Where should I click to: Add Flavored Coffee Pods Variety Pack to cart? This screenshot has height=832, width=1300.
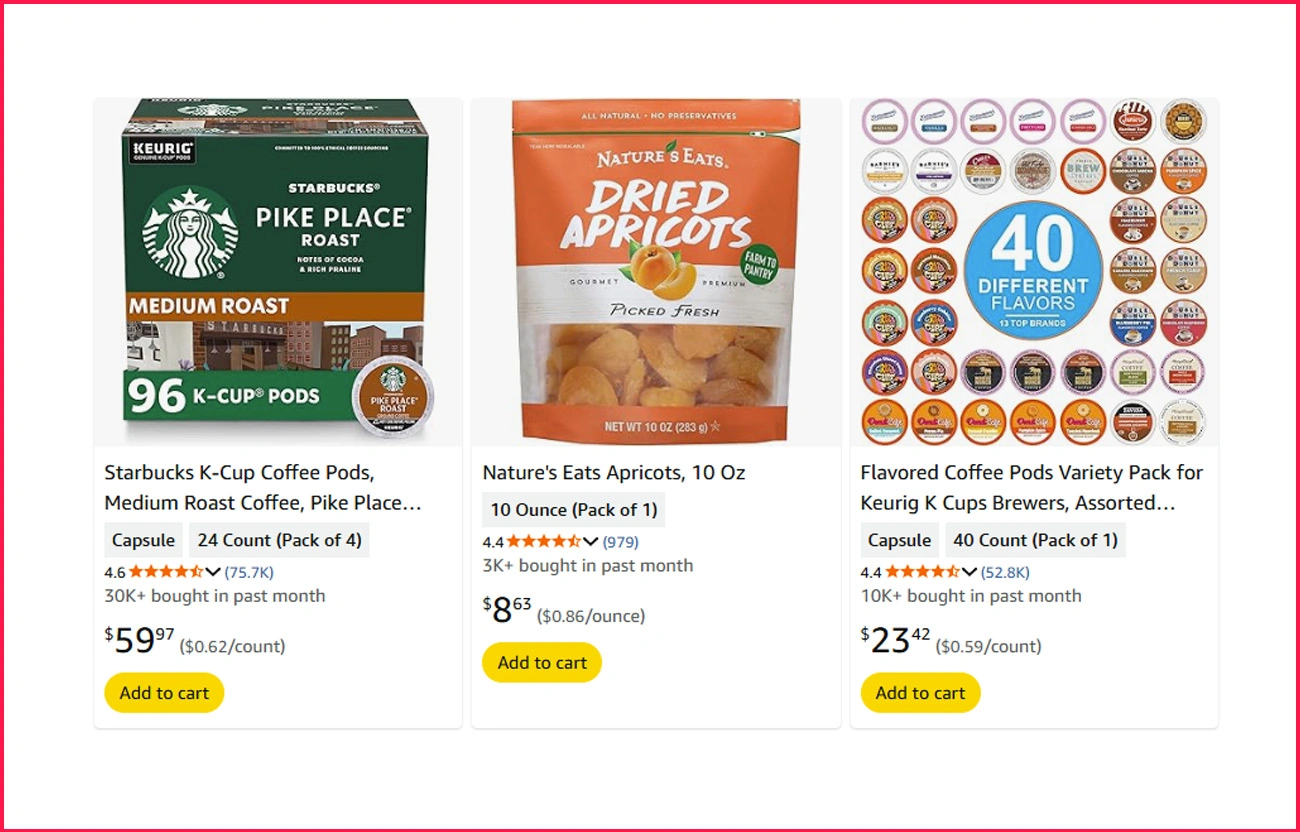(x=920, y=693)
